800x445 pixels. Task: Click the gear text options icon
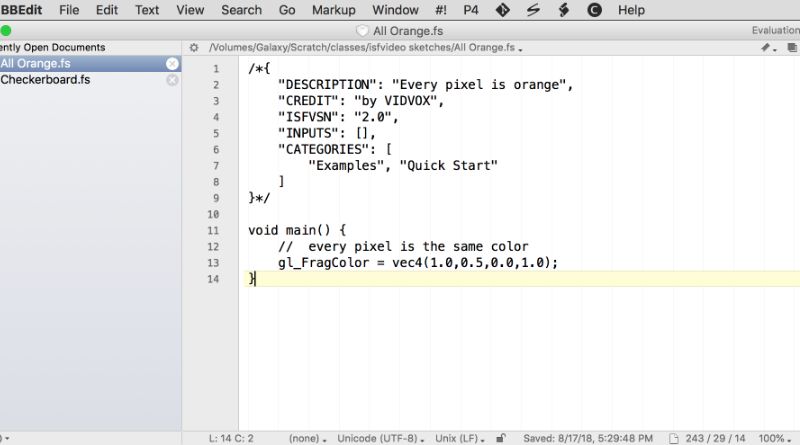coord(194,47)
